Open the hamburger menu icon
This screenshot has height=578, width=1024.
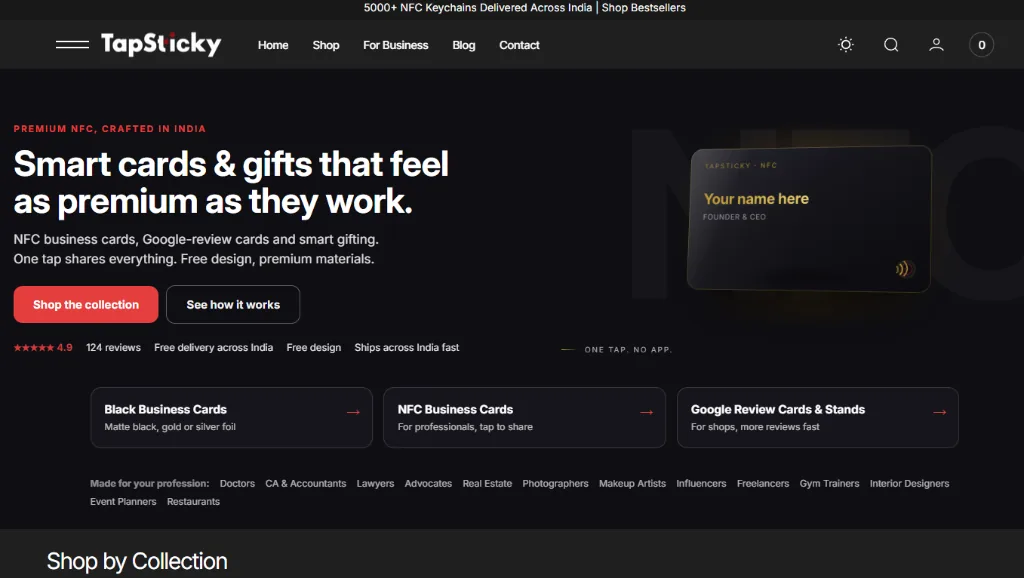[x=72, y=44]
